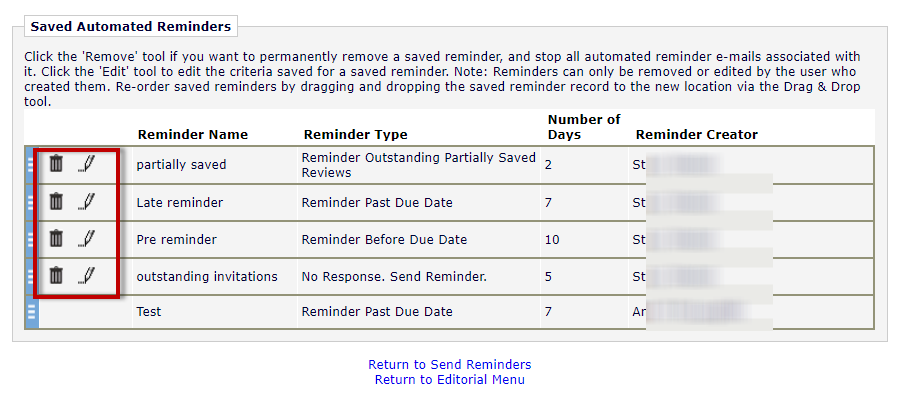Select the drag handle for 'Pre reminder' row

point(32,239)
